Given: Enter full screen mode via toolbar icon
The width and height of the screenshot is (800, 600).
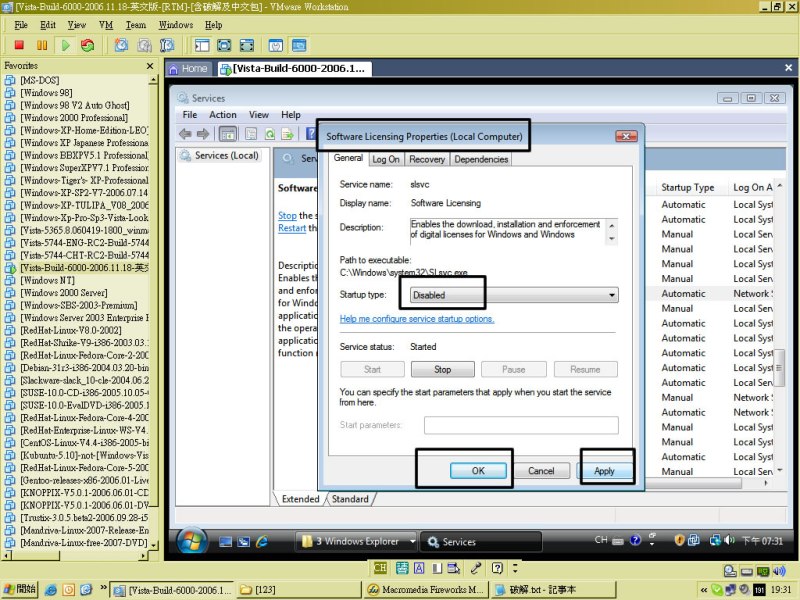Looking at the screenshot, I should pos(224,45).
